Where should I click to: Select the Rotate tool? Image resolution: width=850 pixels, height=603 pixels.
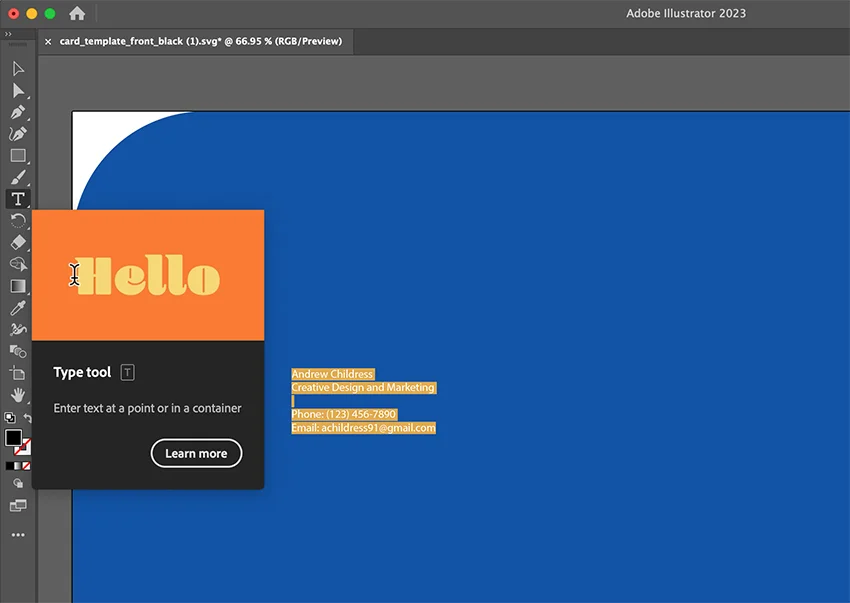click(18, 221)
